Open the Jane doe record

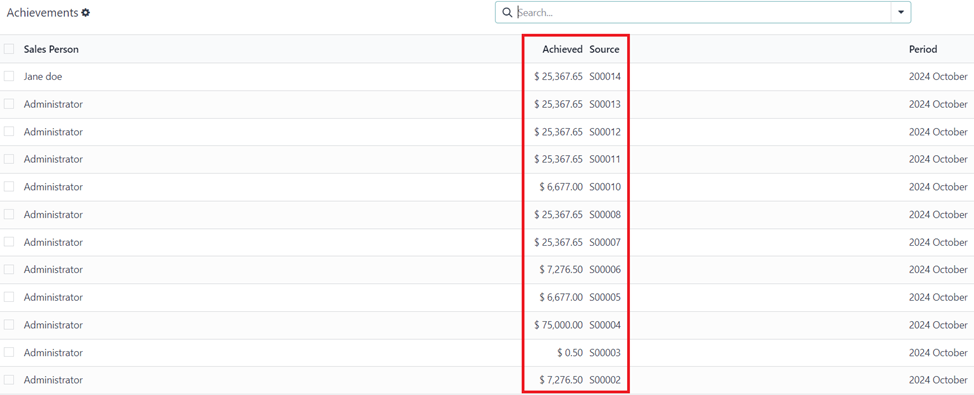(43, 76)
